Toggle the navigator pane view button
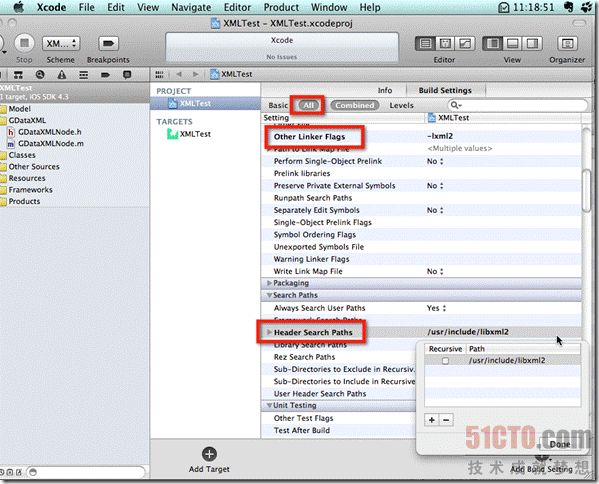 492,44
